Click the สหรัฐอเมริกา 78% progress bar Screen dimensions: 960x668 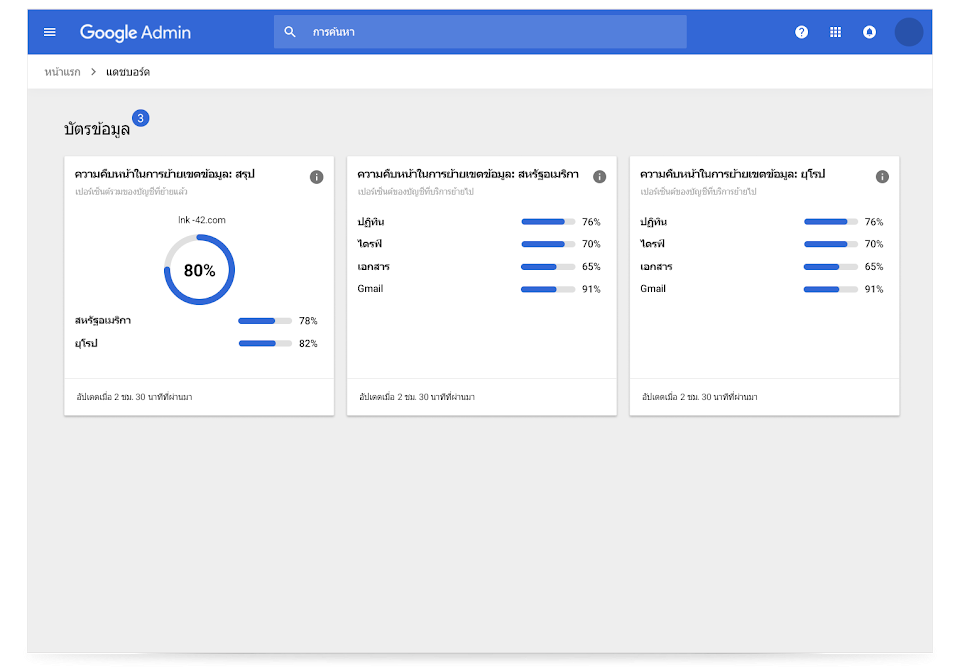point(265,321)
